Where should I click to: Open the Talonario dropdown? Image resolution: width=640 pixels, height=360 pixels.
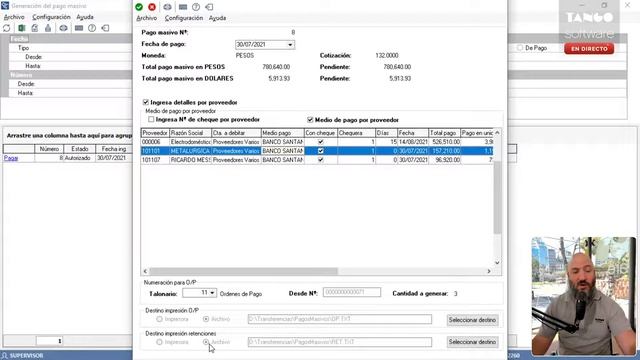tap(212, 293)
